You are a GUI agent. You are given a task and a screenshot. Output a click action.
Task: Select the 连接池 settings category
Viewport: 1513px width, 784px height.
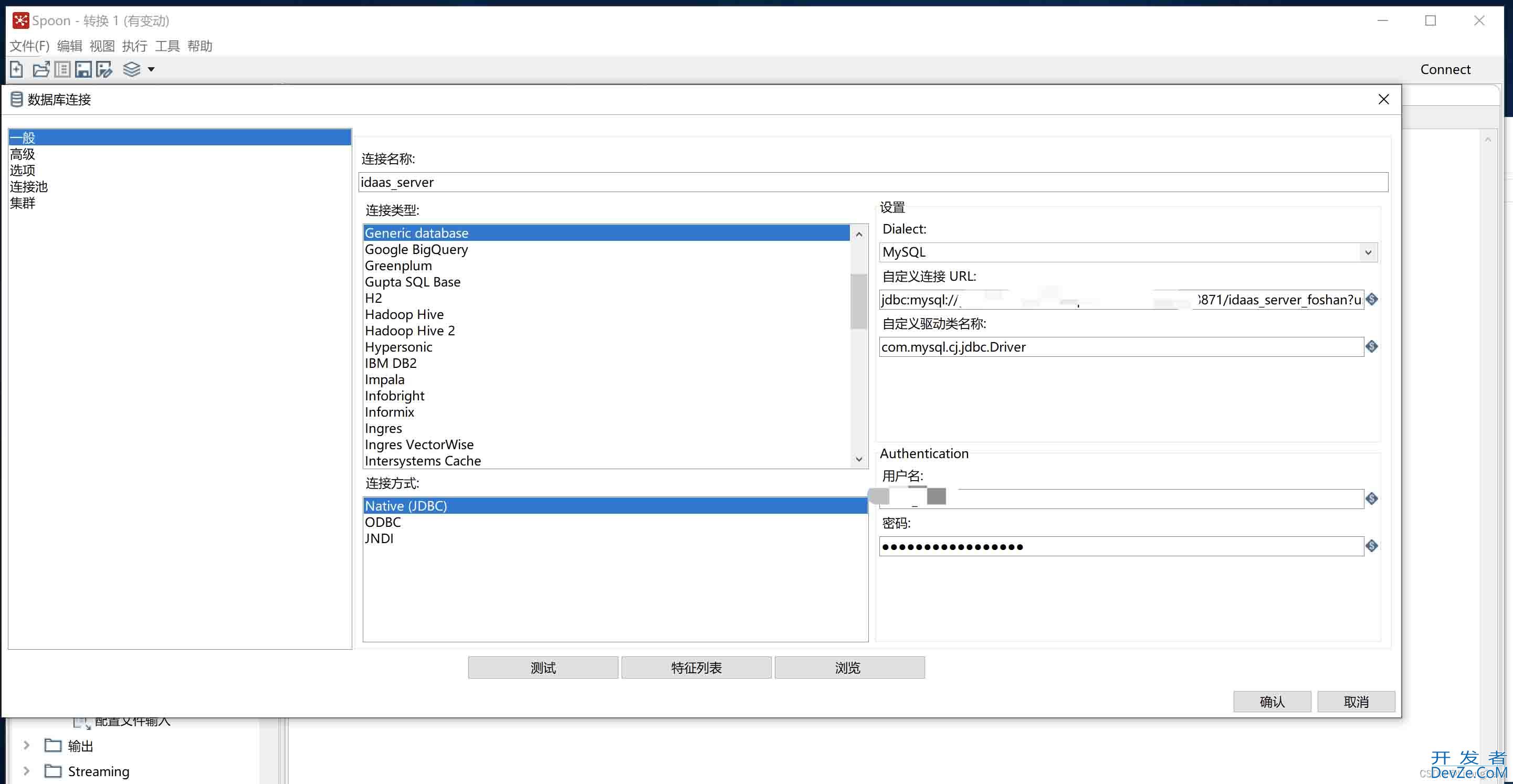point(180,187)
